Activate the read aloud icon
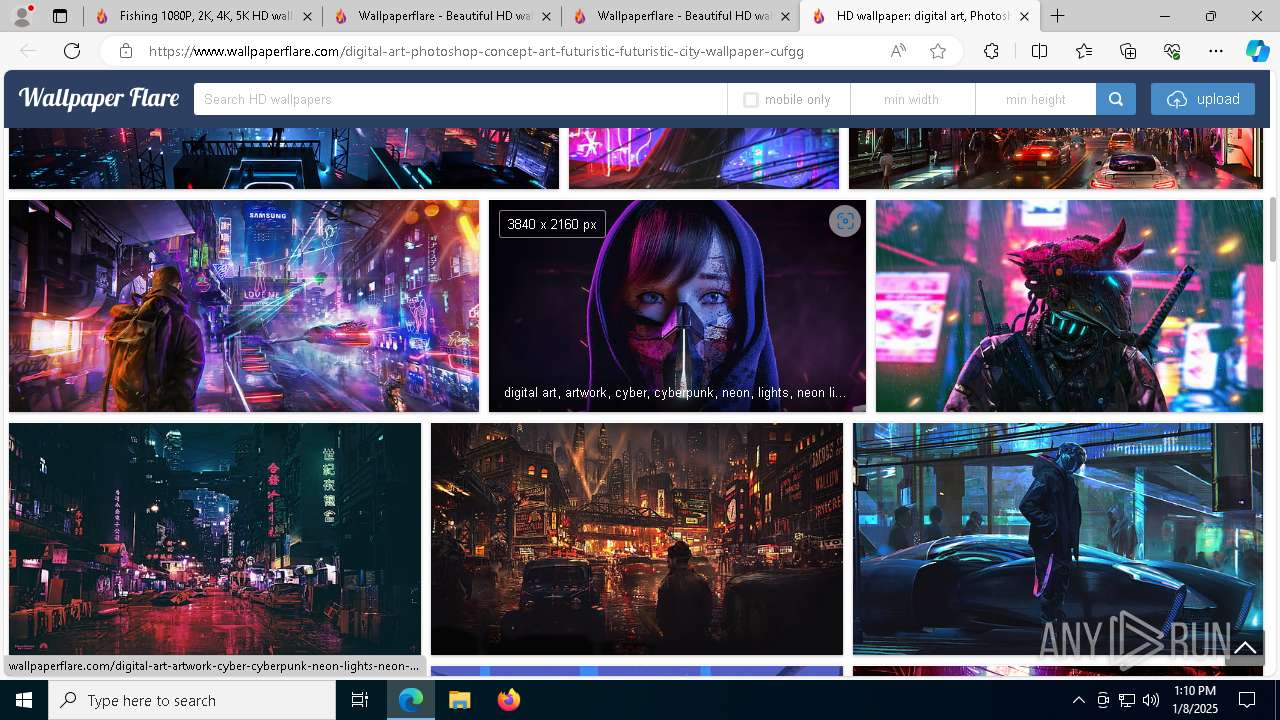1280x720 pixels. click(x=898, y=51)
